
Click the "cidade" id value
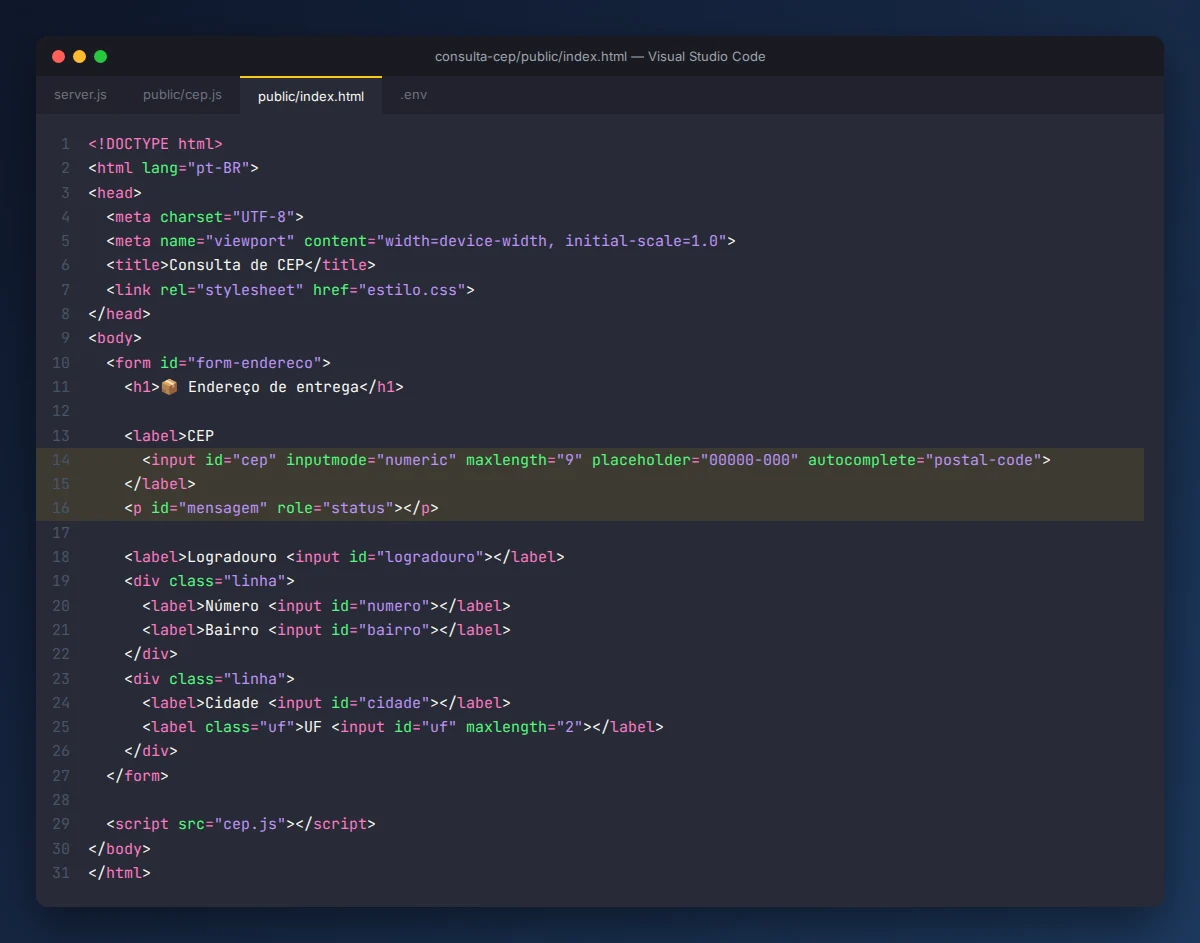click(394, 703)
